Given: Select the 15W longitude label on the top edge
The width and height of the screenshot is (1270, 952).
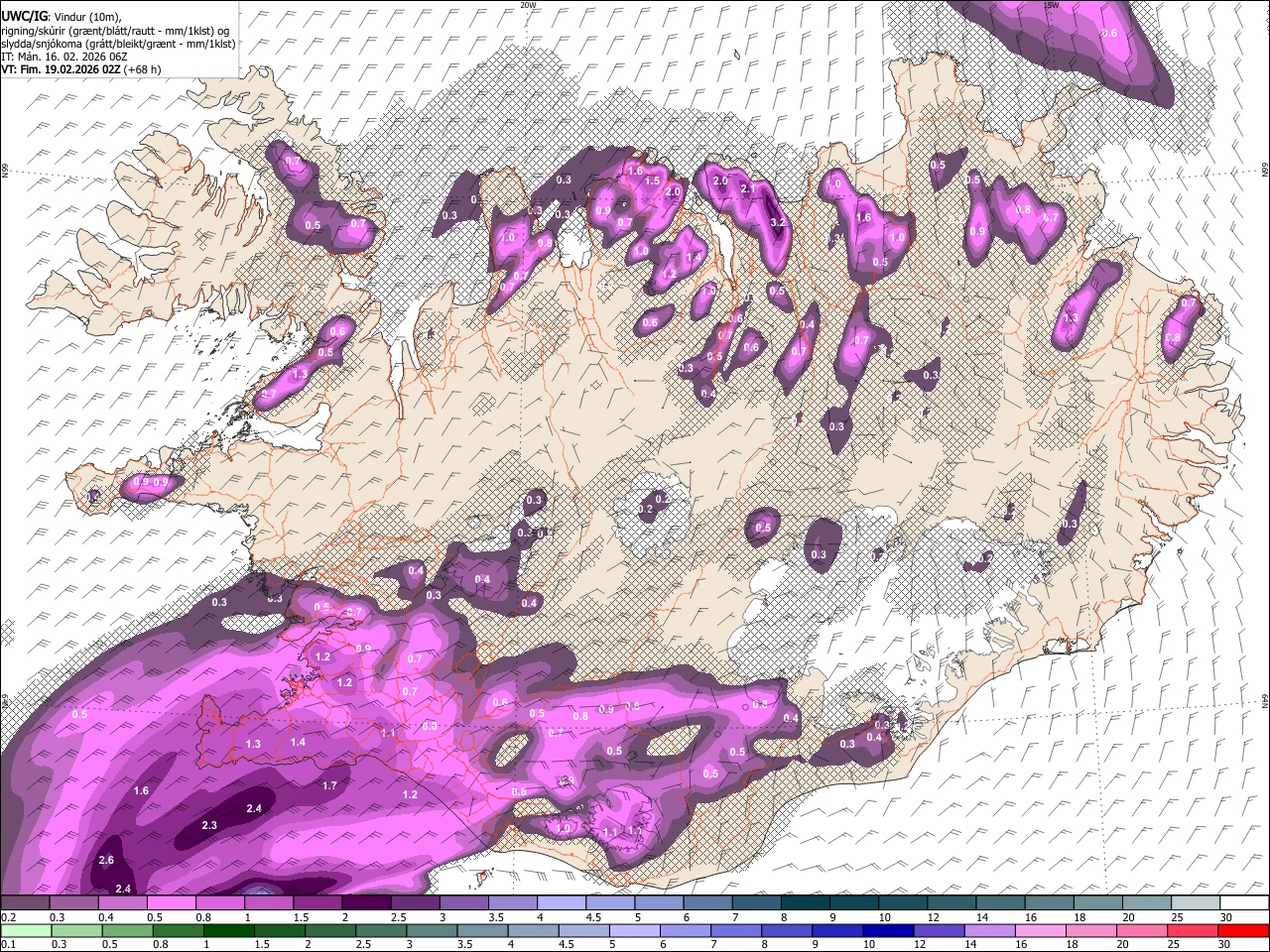Looking at the screenshot, I should click(1052, 5).
